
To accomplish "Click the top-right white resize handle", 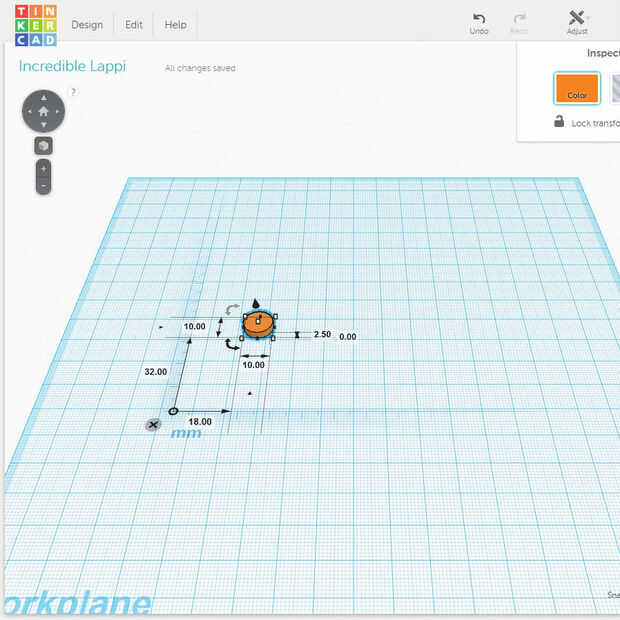I will pyautogui.click(x=275, y=316).
